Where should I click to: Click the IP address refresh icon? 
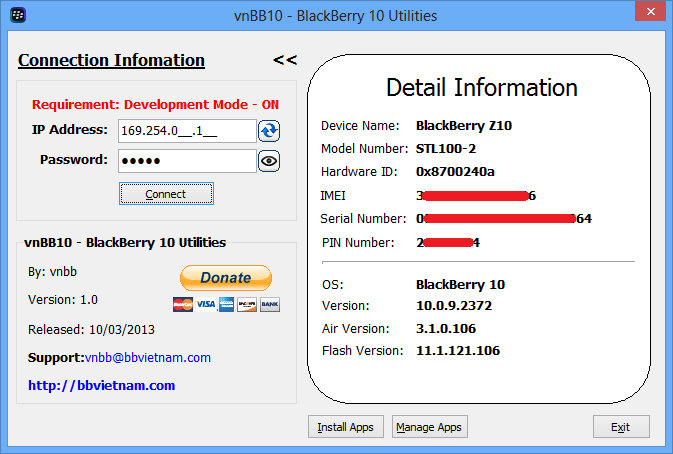tap(269, 131)
